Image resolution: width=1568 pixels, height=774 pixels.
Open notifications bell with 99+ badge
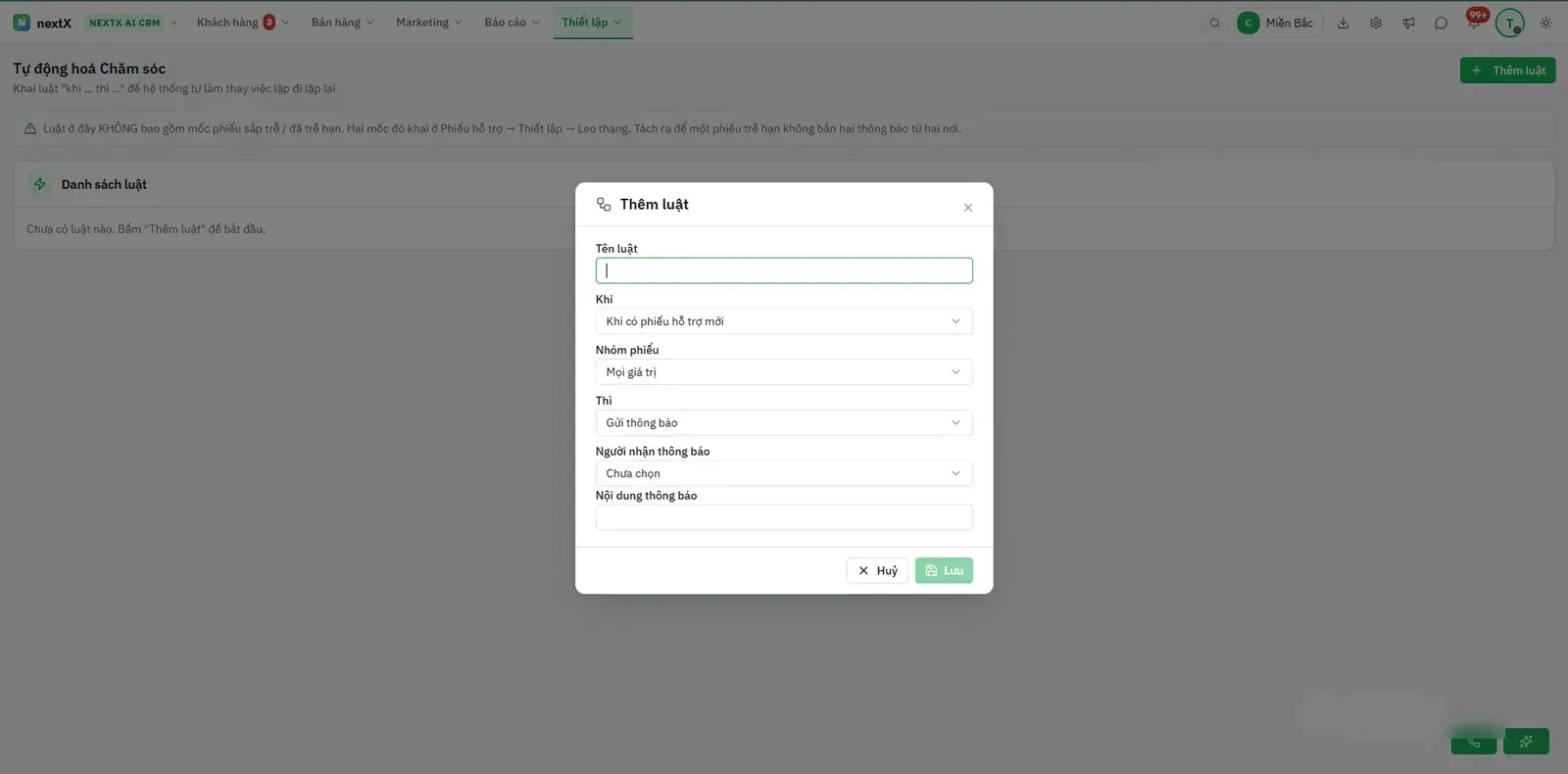pos(1474,22)
